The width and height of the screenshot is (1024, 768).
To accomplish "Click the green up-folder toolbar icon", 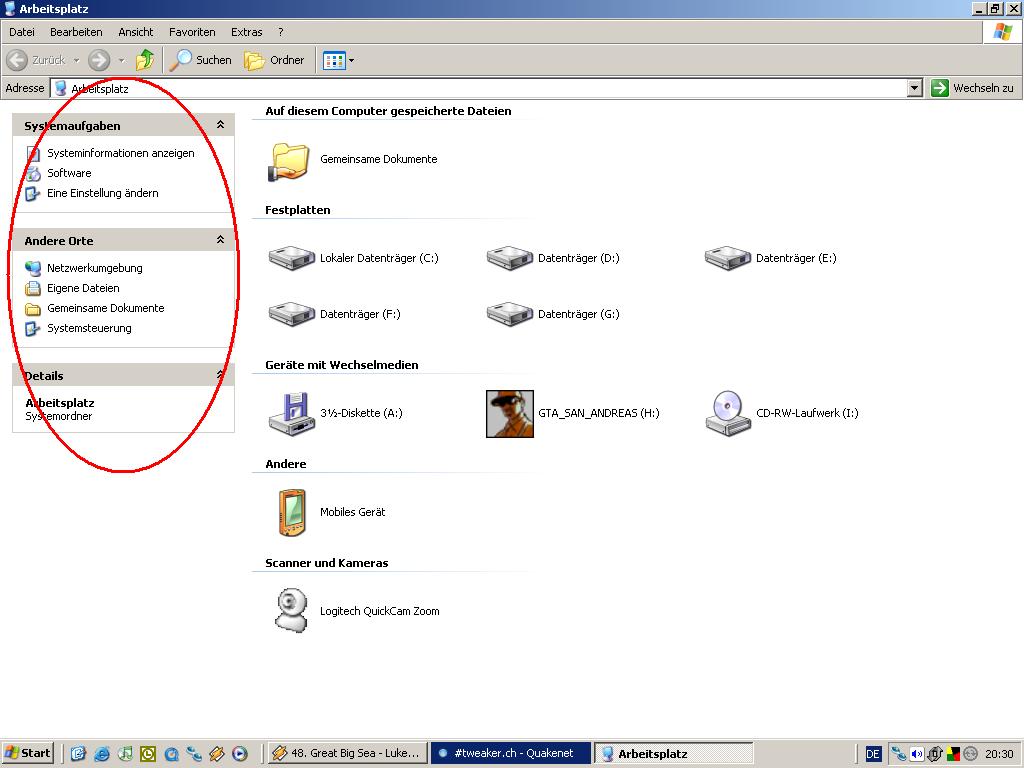I will (146, 60).
